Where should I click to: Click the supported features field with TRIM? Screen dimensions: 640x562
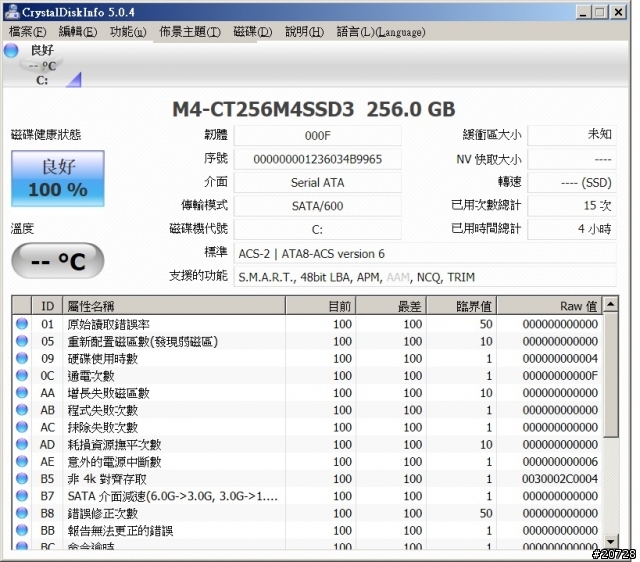pyautogui.click(x=424, y=277)
